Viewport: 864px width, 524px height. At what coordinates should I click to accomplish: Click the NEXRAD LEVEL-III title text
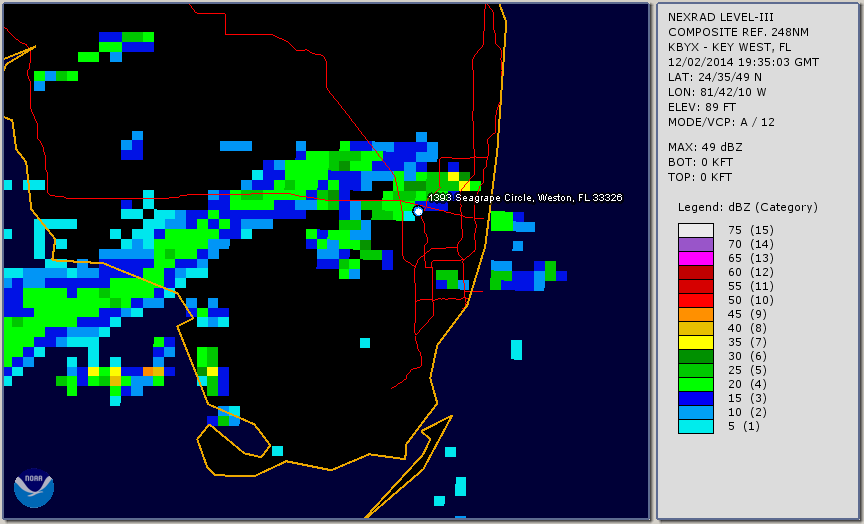721,17
